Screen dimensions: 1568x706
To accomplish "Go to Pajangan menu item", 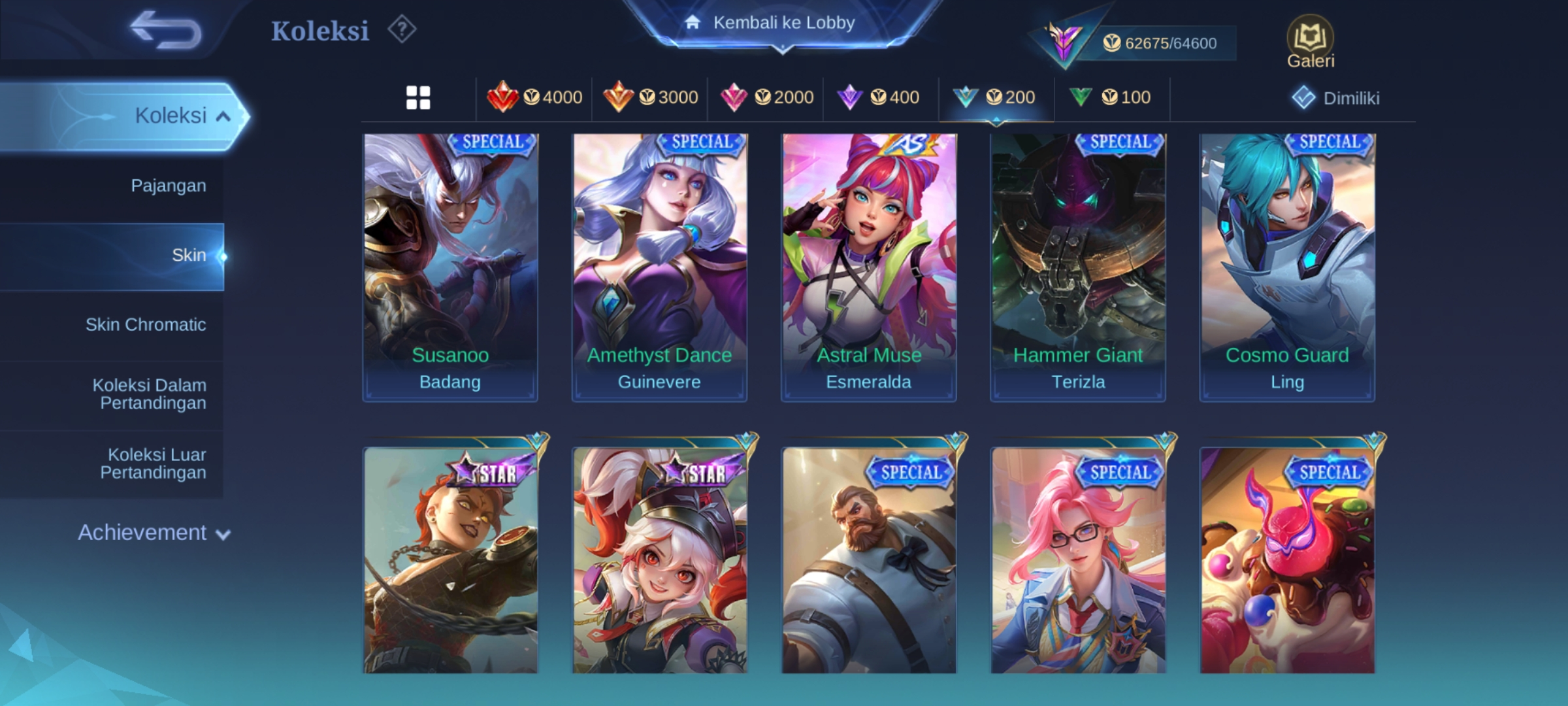I will coord(168,186).
